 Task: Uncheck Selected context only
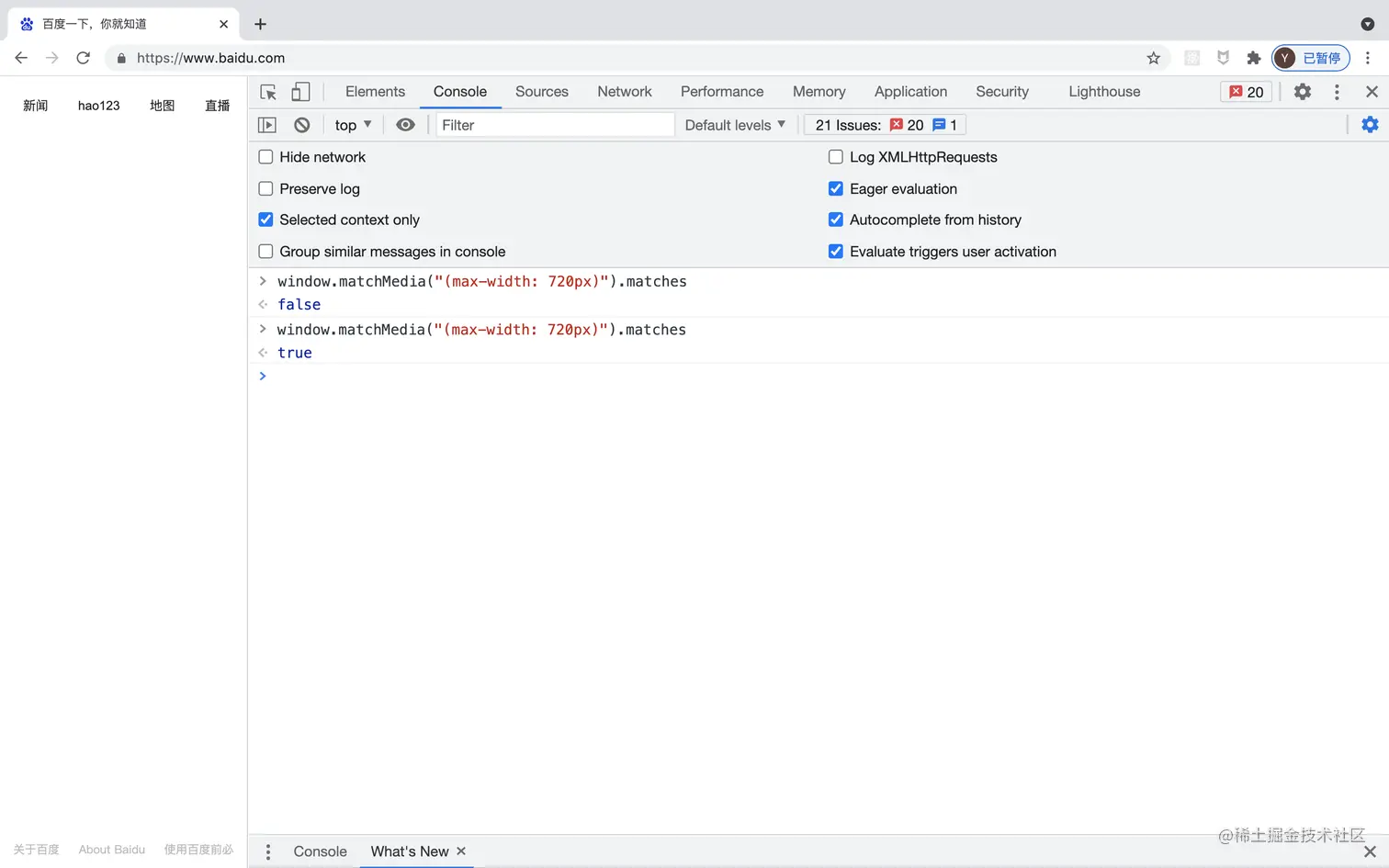[265, 220]
